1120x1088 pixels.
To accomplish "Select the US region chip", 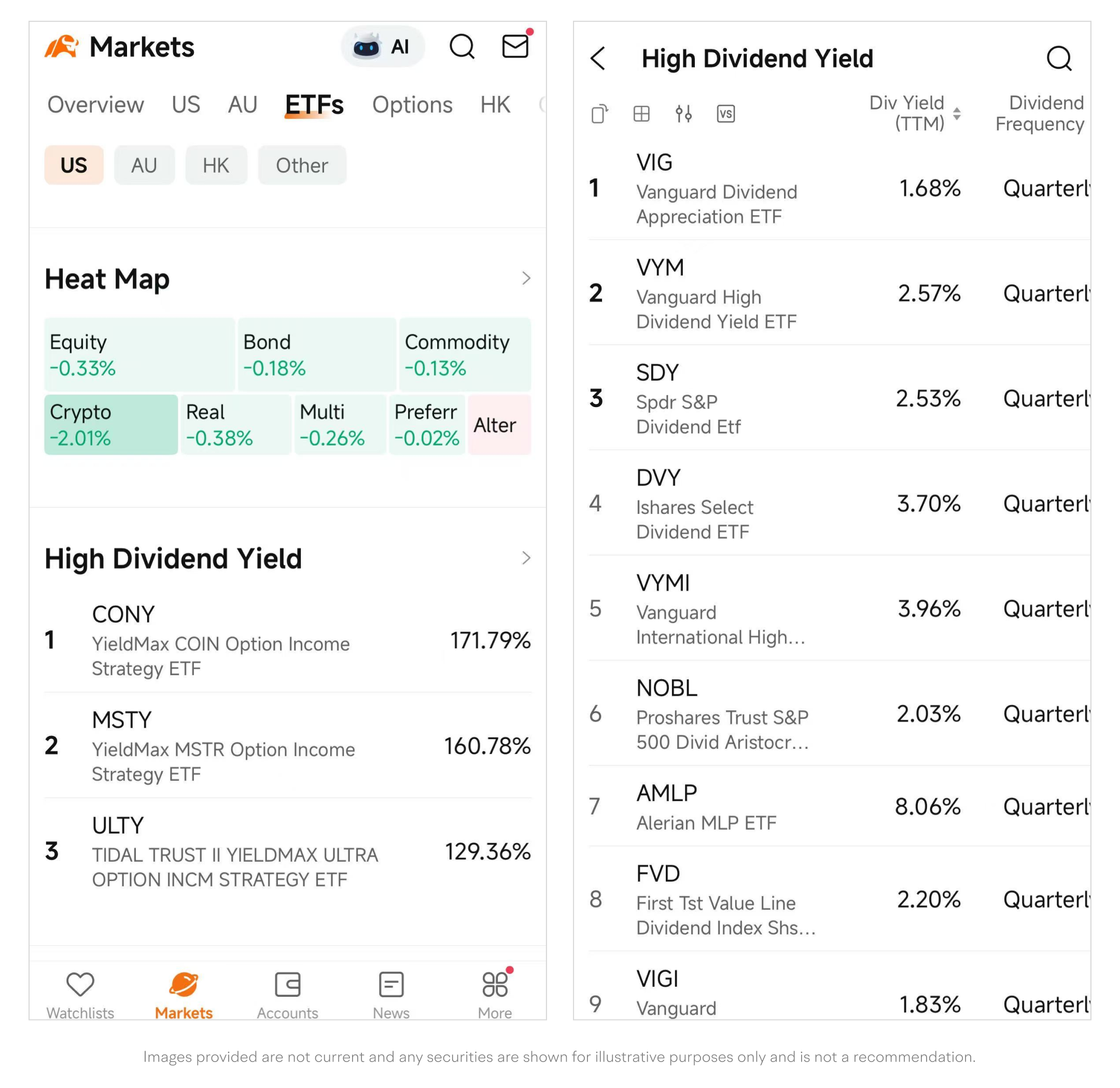I will (x=74, y=165).
